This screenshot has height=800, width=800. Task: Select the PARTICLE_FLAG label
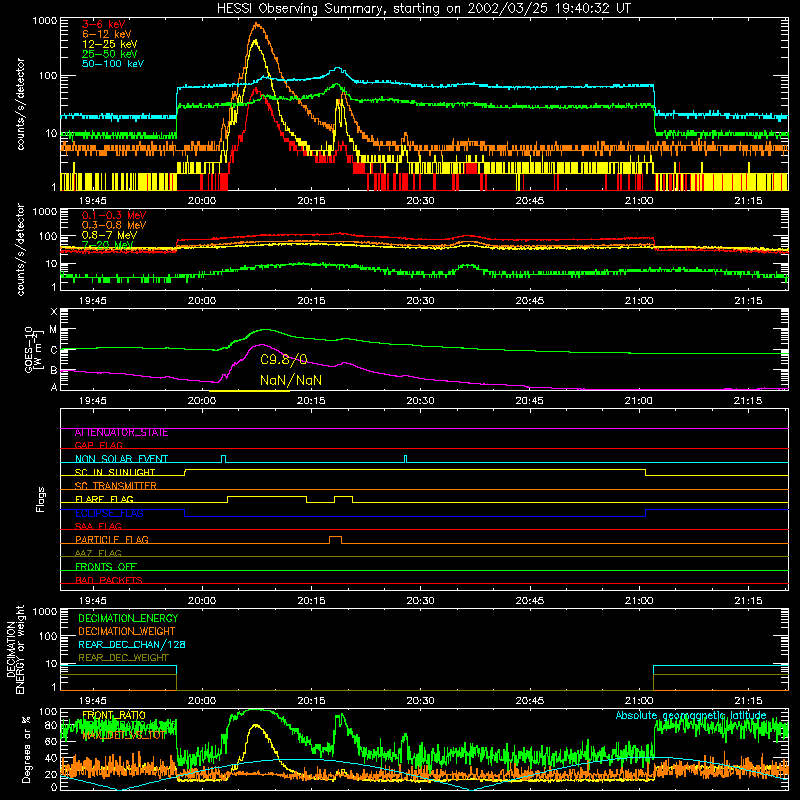click(112, 540)
